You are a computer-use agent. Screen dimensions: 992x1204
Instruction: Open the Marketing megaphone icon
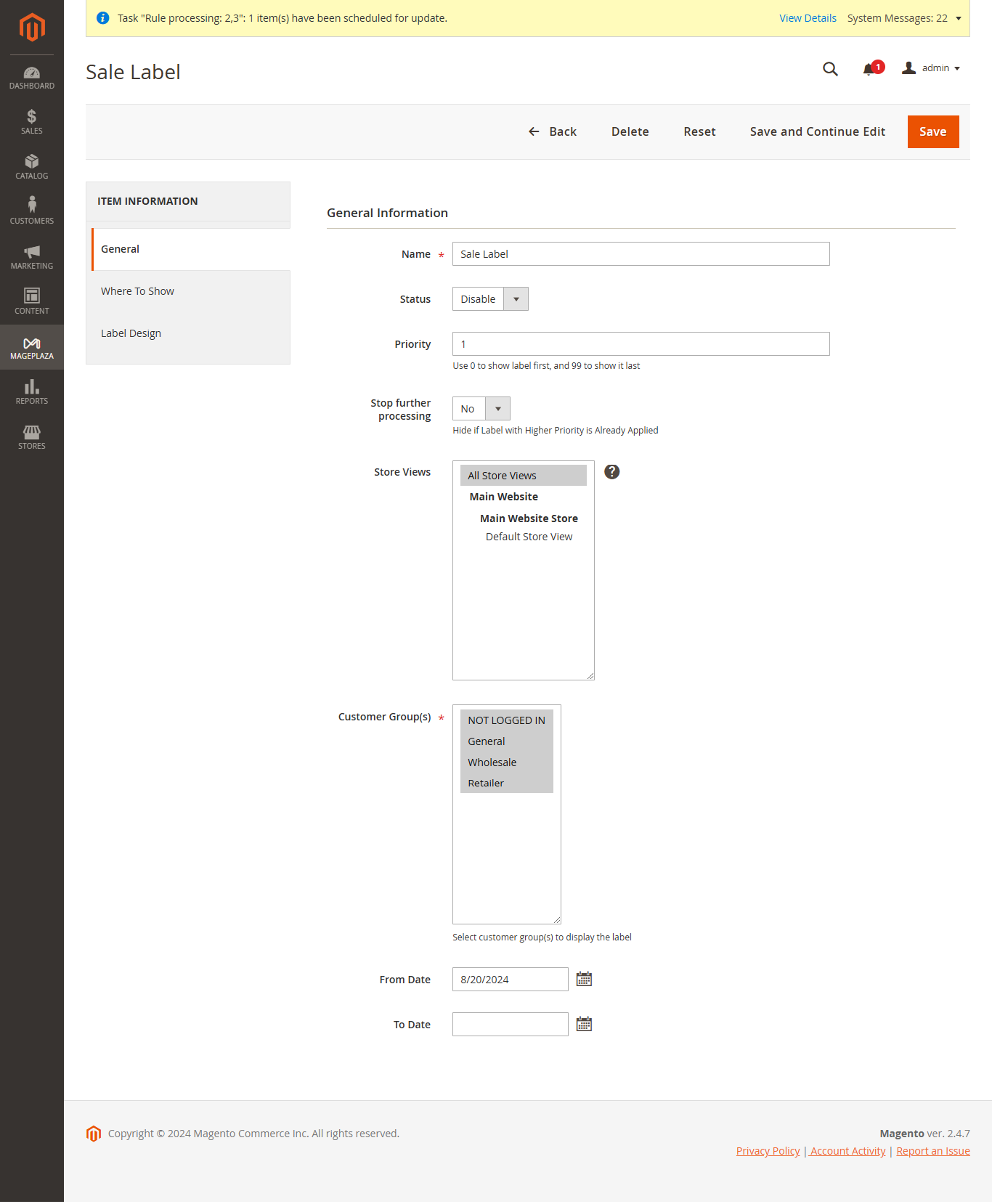[x=31, y=256]
